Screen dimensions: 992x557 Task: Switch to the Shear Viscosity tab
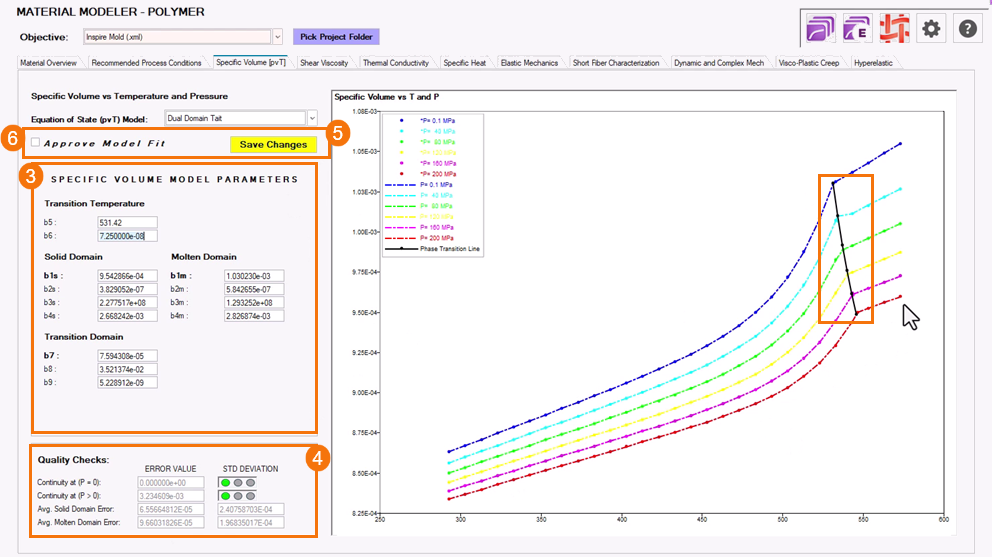click(x=324, y=63)
